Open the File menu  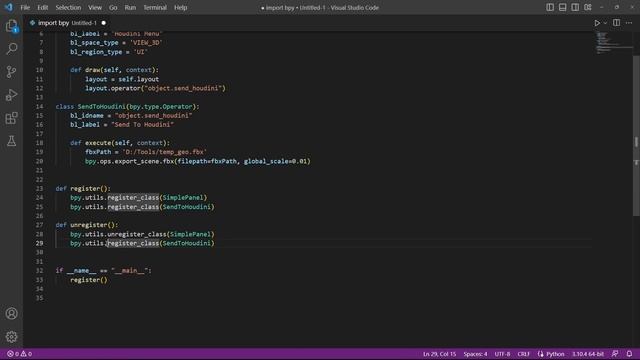click(25, 7)
